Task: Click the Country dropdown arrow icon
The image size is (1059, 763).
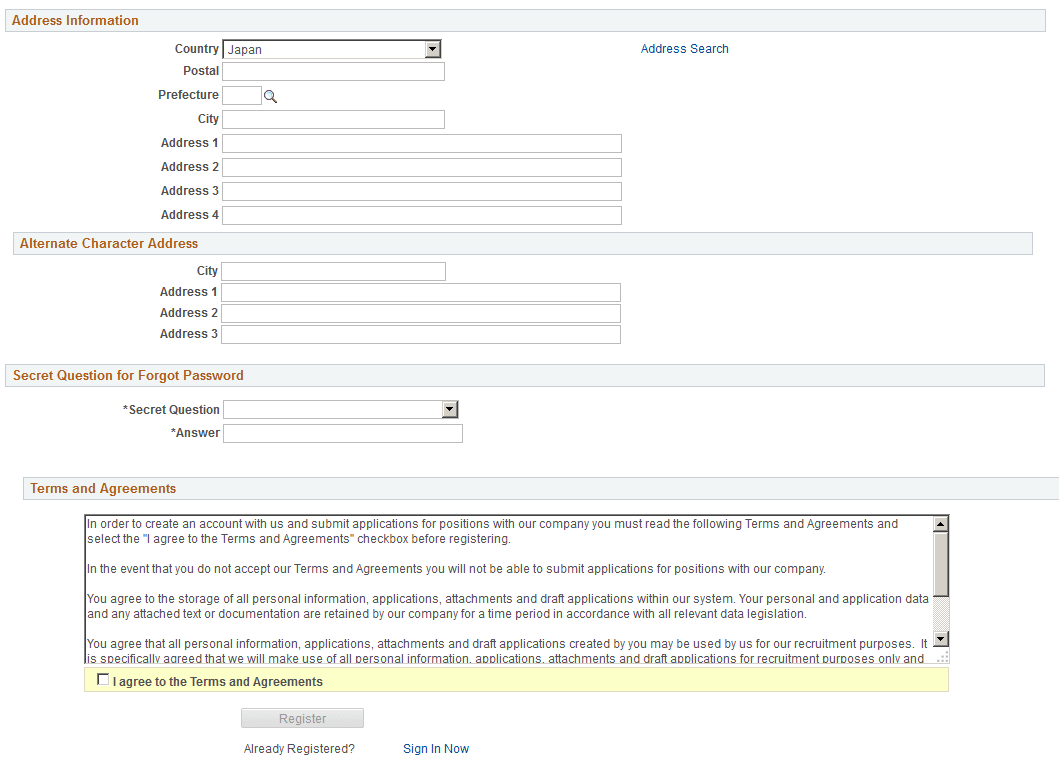Action: (433, 48)
